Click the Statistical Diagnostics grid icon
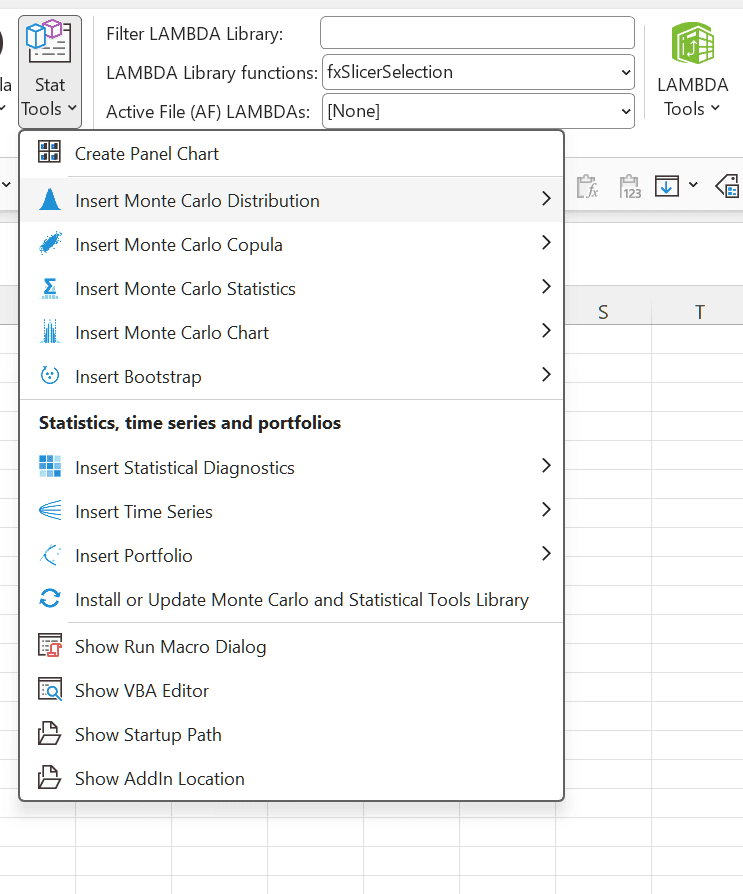 (50, 466)
